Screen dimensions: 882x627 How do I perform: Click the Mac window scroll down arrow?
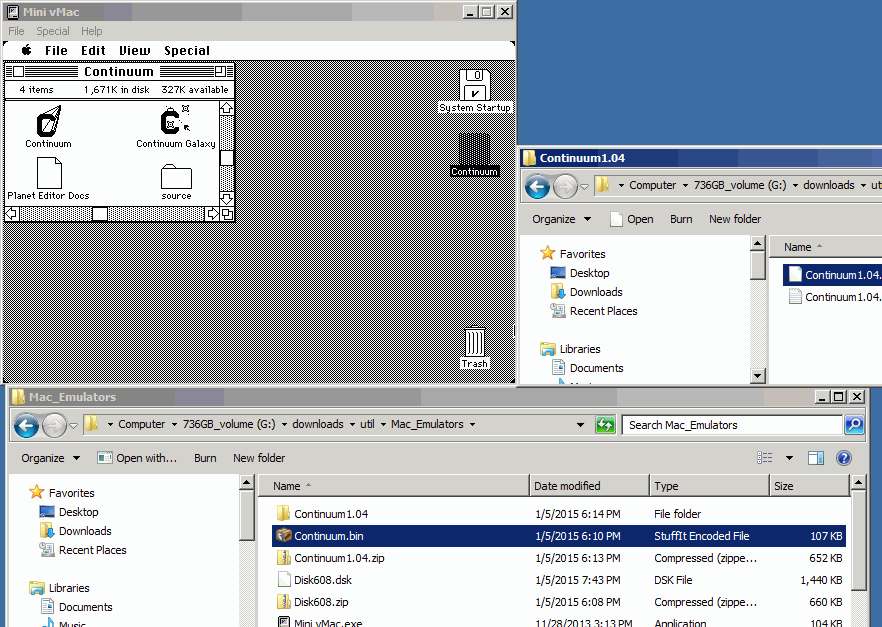[227, 199]
